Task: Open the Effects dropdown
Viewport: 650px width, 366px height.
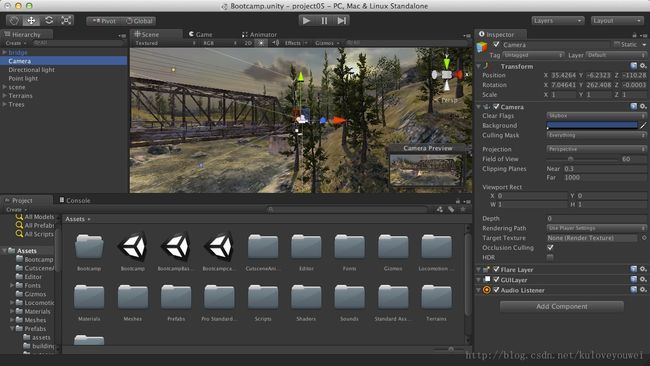Action: (296, 43)
